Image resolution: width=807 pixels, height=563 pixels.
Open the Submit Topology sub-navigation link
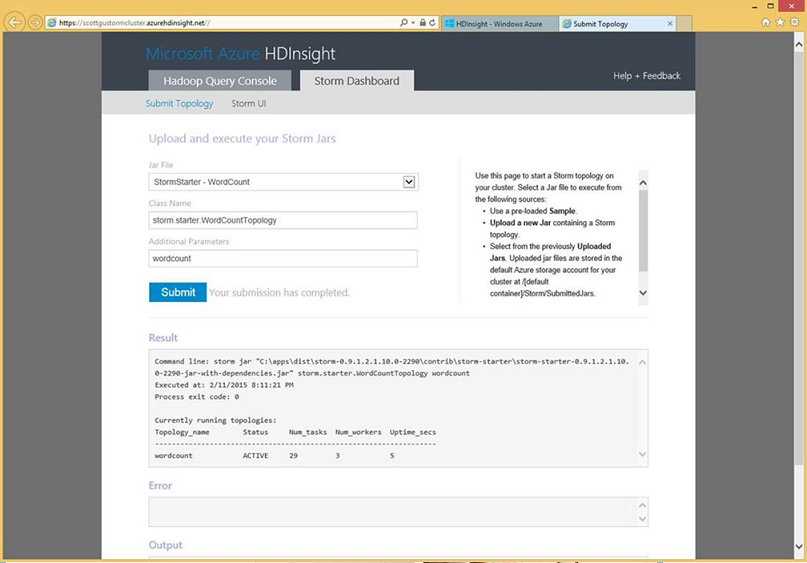click(x=179, y=103)
